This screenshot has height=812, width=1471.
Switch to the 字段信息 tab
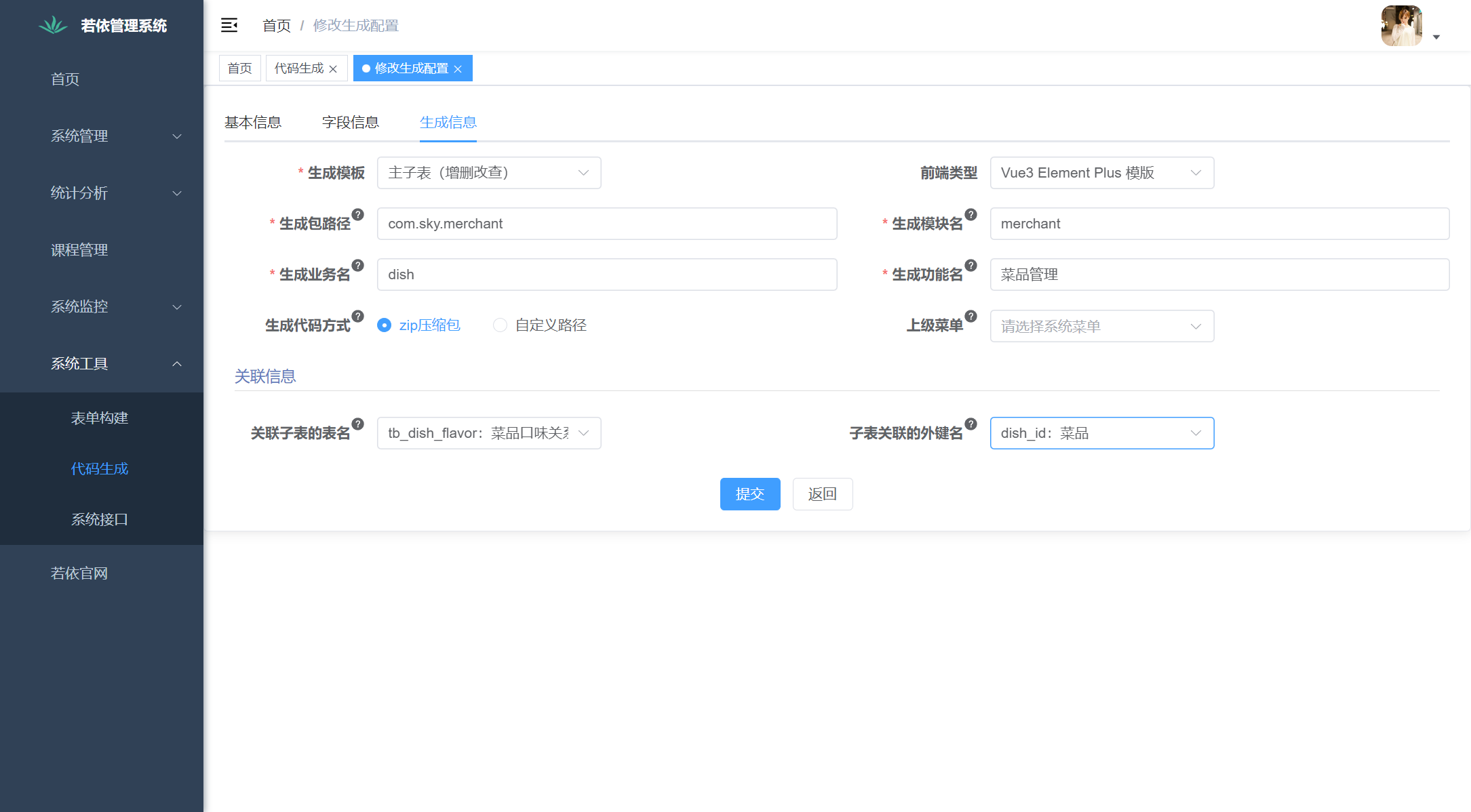point(351,123)
